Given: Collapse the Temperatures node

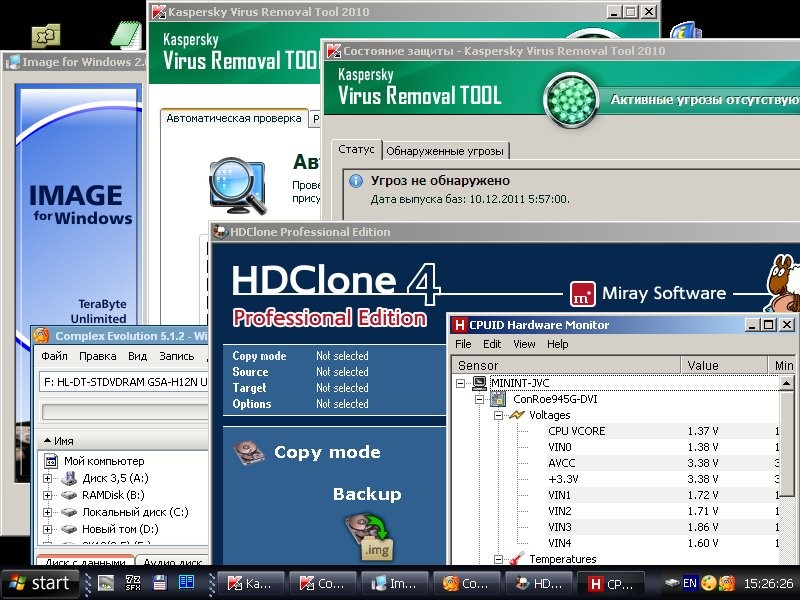Looking at the screenshot, I should tap(498, 559).
